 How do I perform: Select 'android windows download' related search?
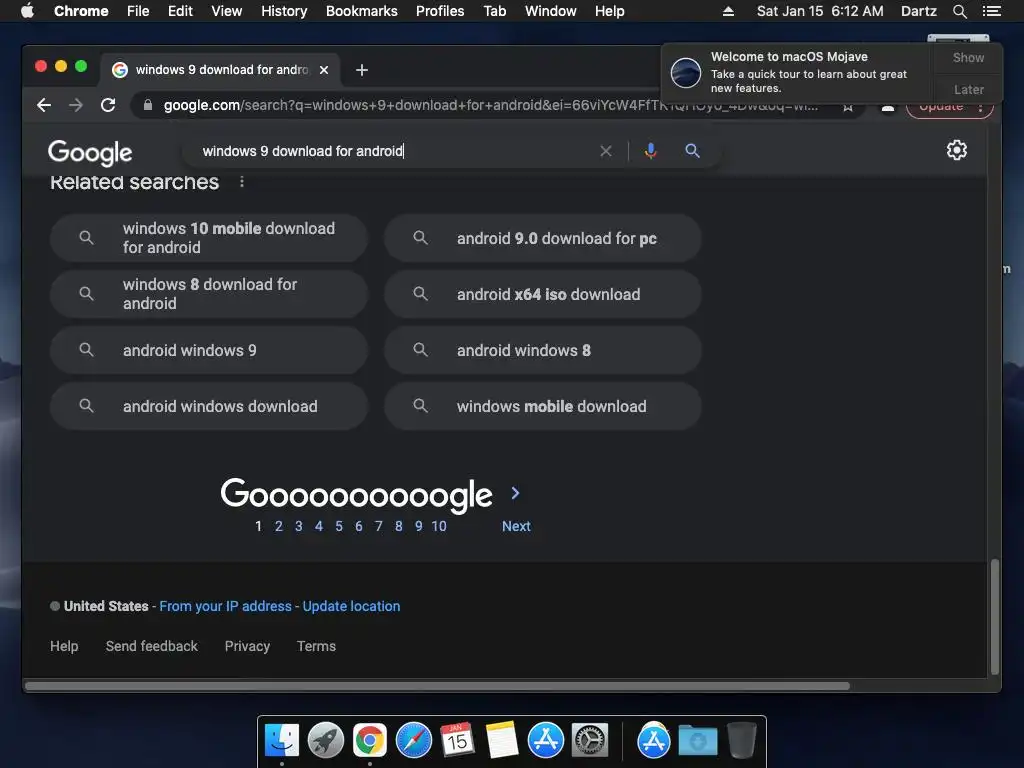tap(209, 406)
